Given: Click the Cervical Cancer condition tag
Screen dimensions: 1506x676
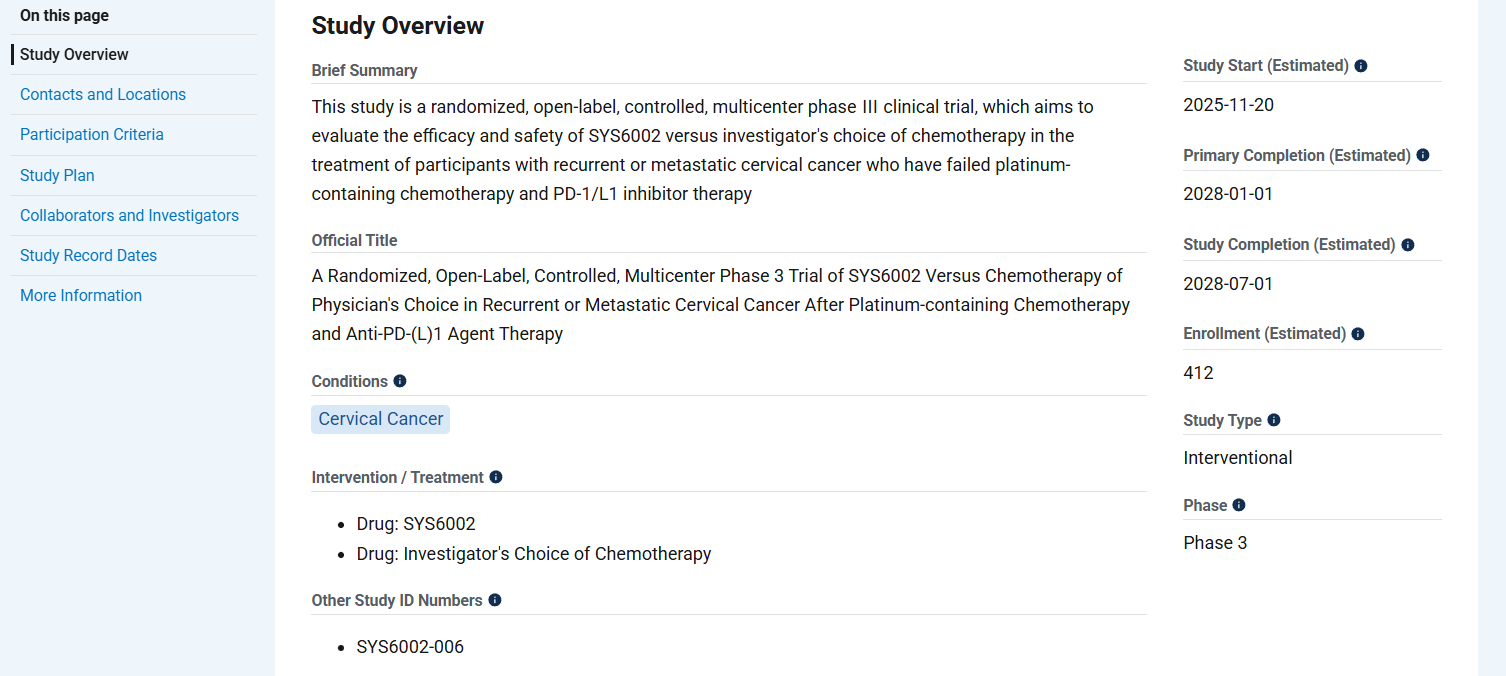Looking at the screenshot, I should [x=381, y=419].
